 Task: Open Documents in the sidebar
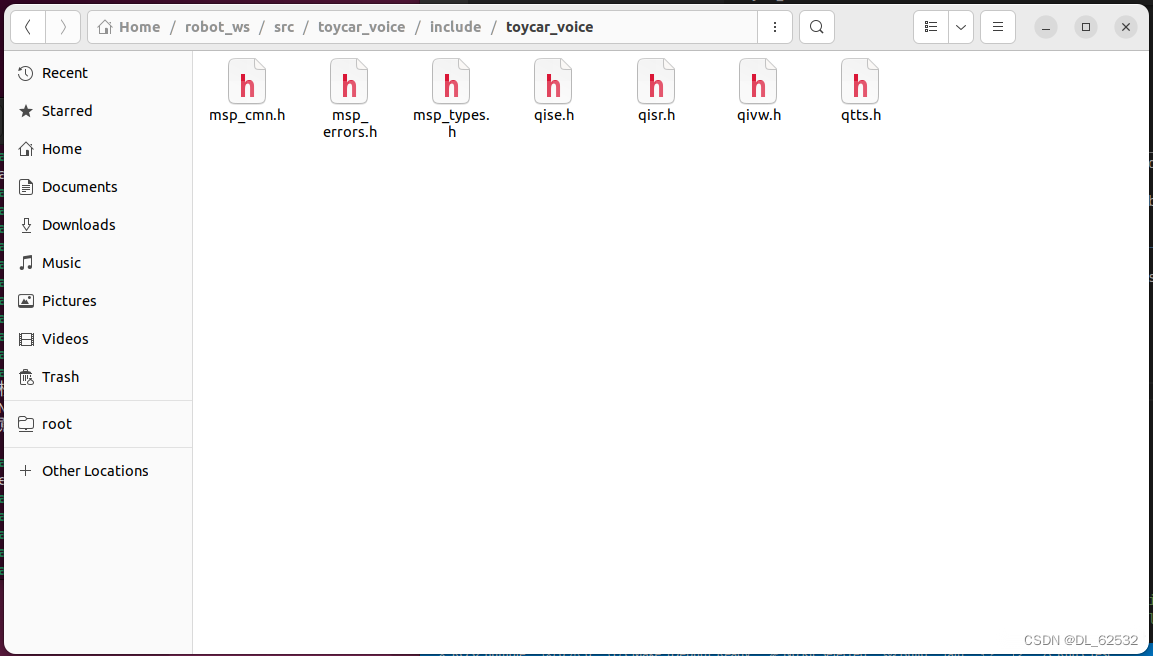click(x=99, y=187)
